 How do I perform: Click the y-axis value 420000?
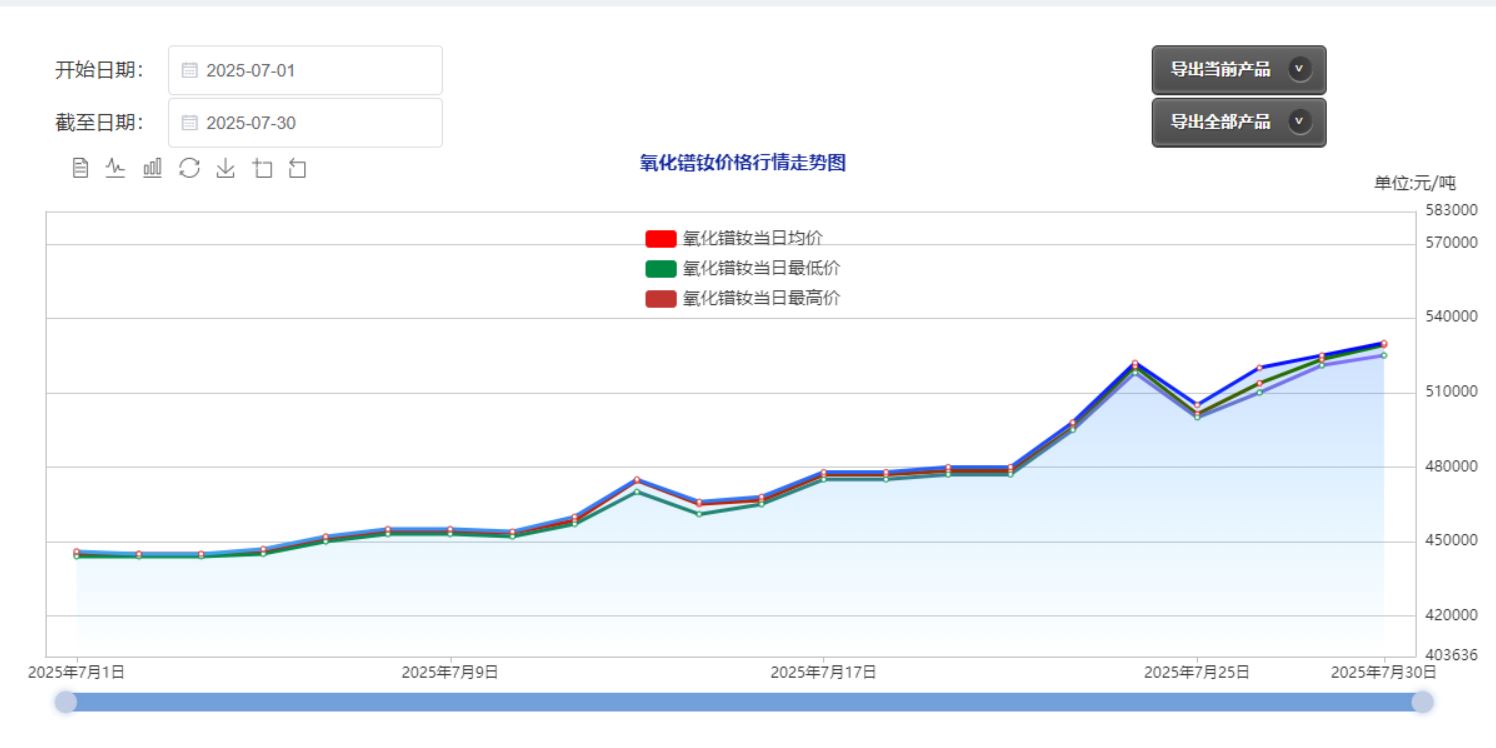click(x=1451, y=614)
